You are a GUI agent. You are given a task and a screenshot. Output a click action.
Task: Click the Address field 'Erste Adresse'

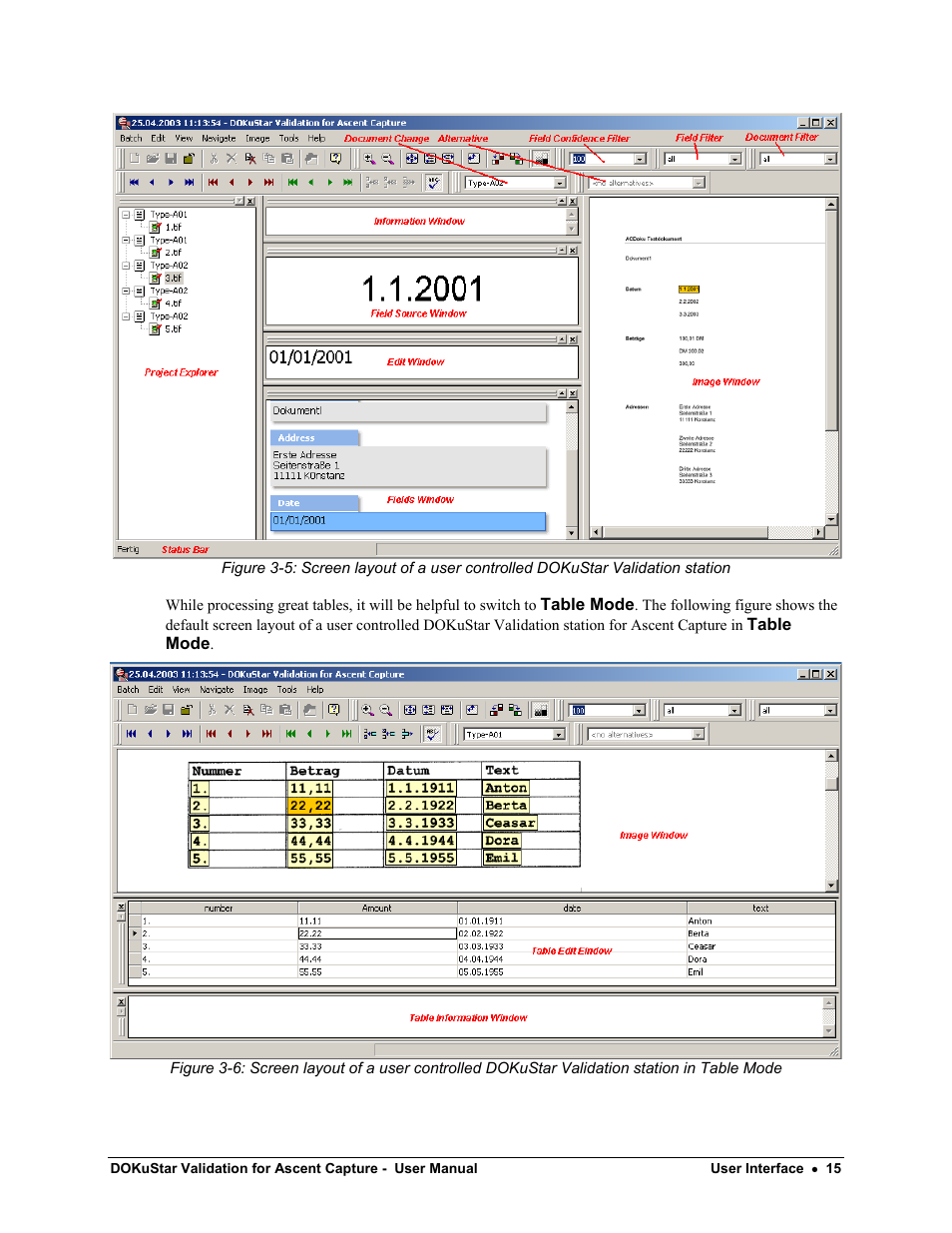coord(409,465)
